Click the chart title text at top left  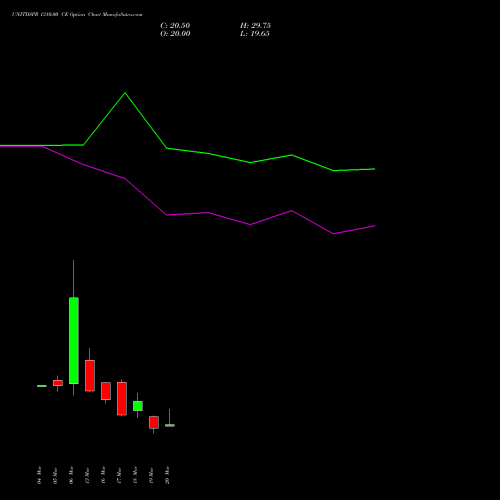[x=77, y=15]
